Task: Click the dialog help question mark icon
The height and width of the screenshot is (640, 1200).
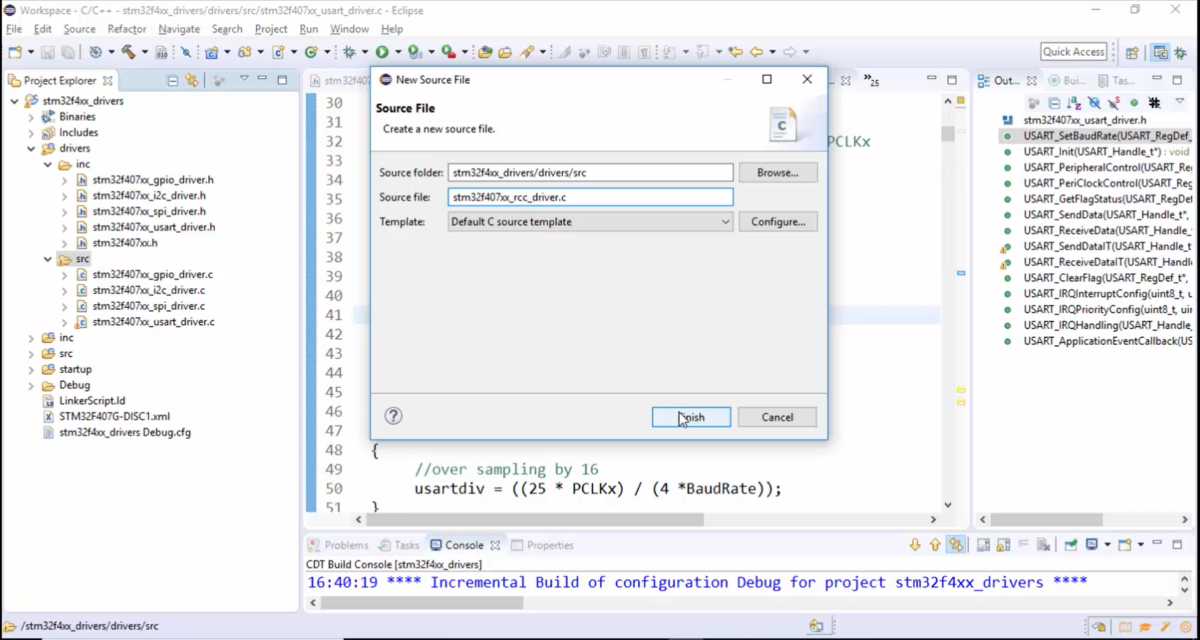Action: coord(393,416)
